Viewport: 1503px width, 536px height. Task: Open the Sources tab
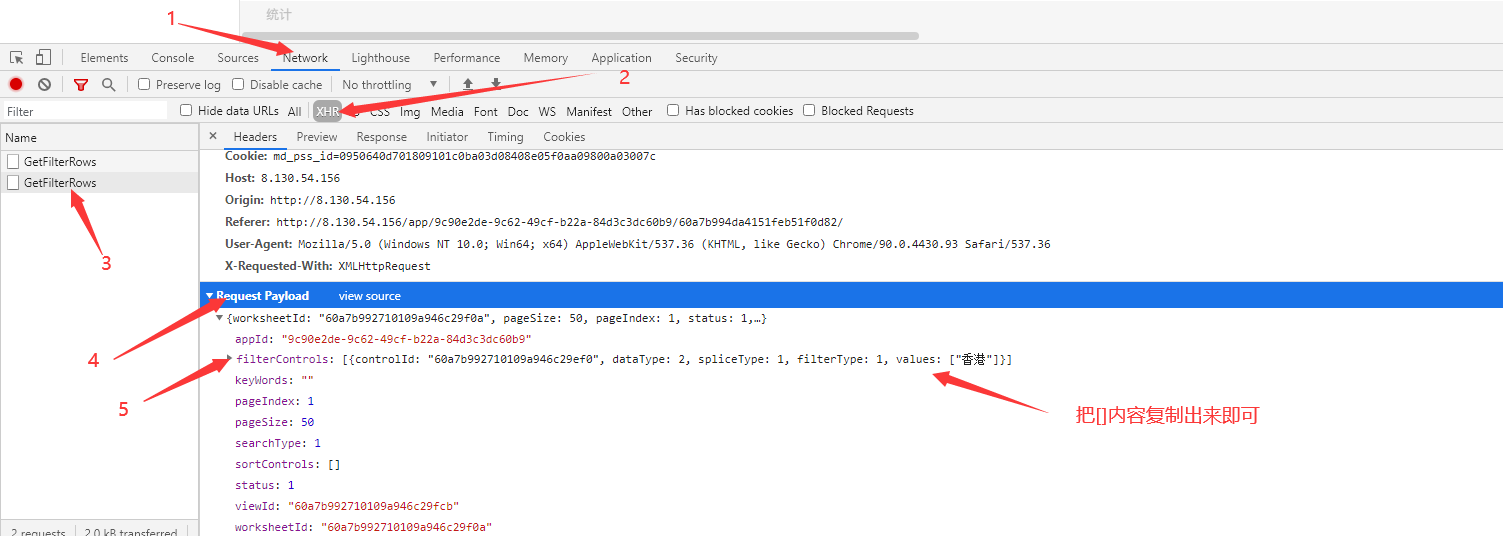pyautogui.click(x=238, y=58)
